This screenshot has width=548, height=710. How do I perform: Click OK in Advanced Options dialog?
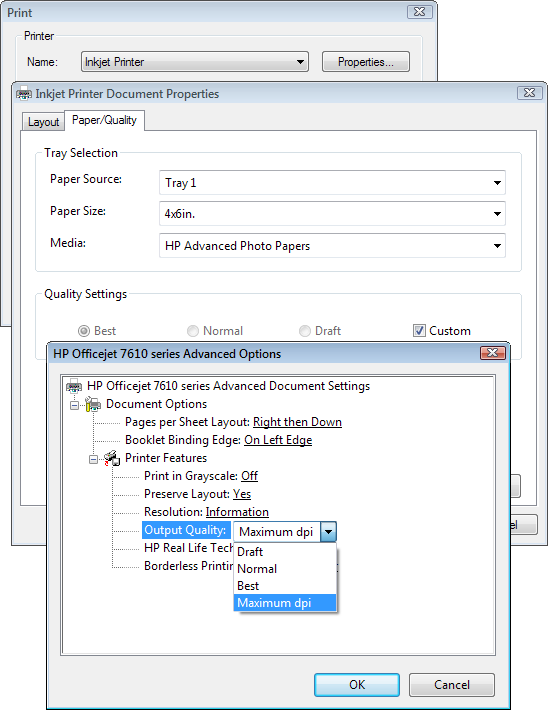coord(357,685)
